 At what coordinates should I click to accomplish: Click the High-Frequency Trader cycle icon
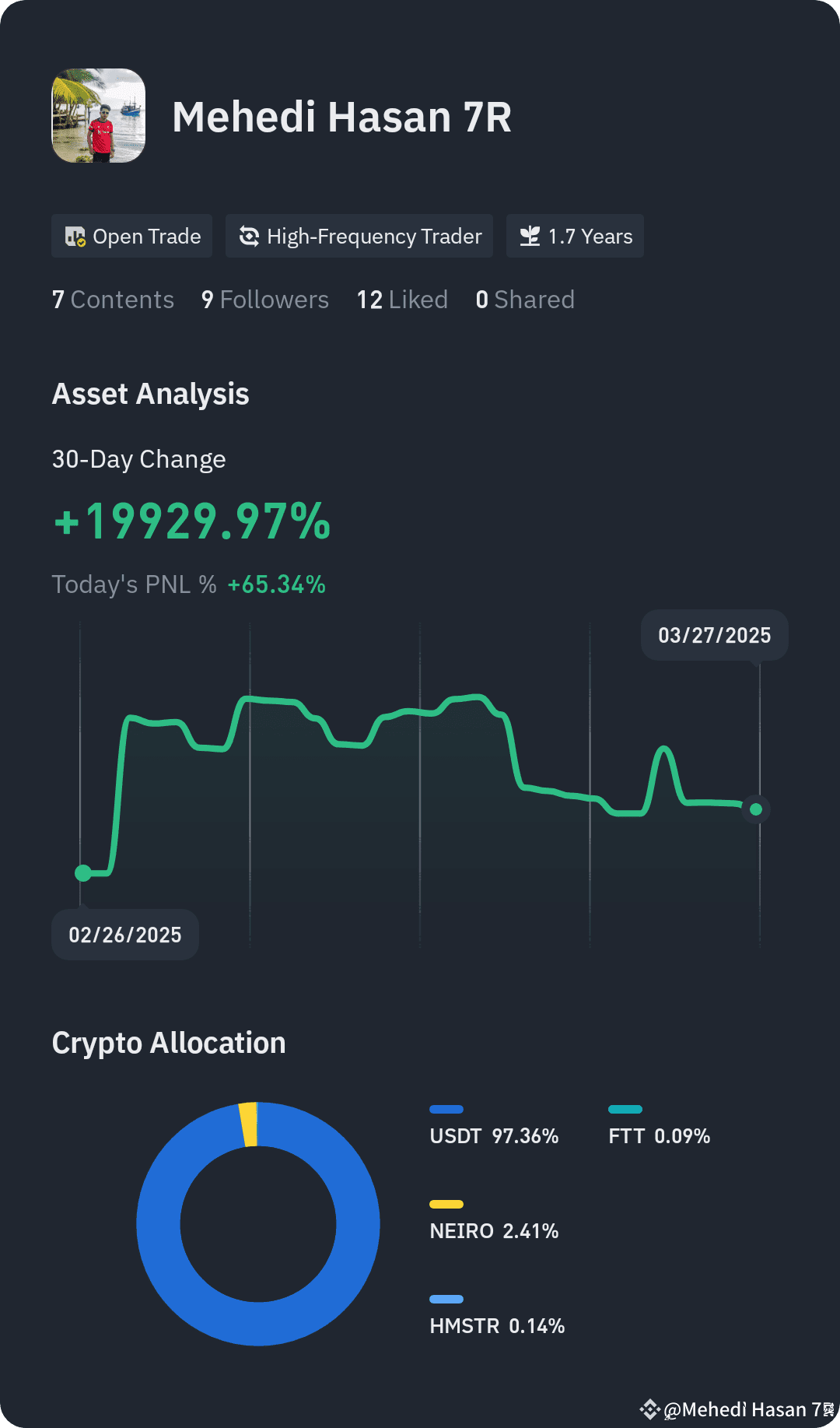(x=249, y=237)
